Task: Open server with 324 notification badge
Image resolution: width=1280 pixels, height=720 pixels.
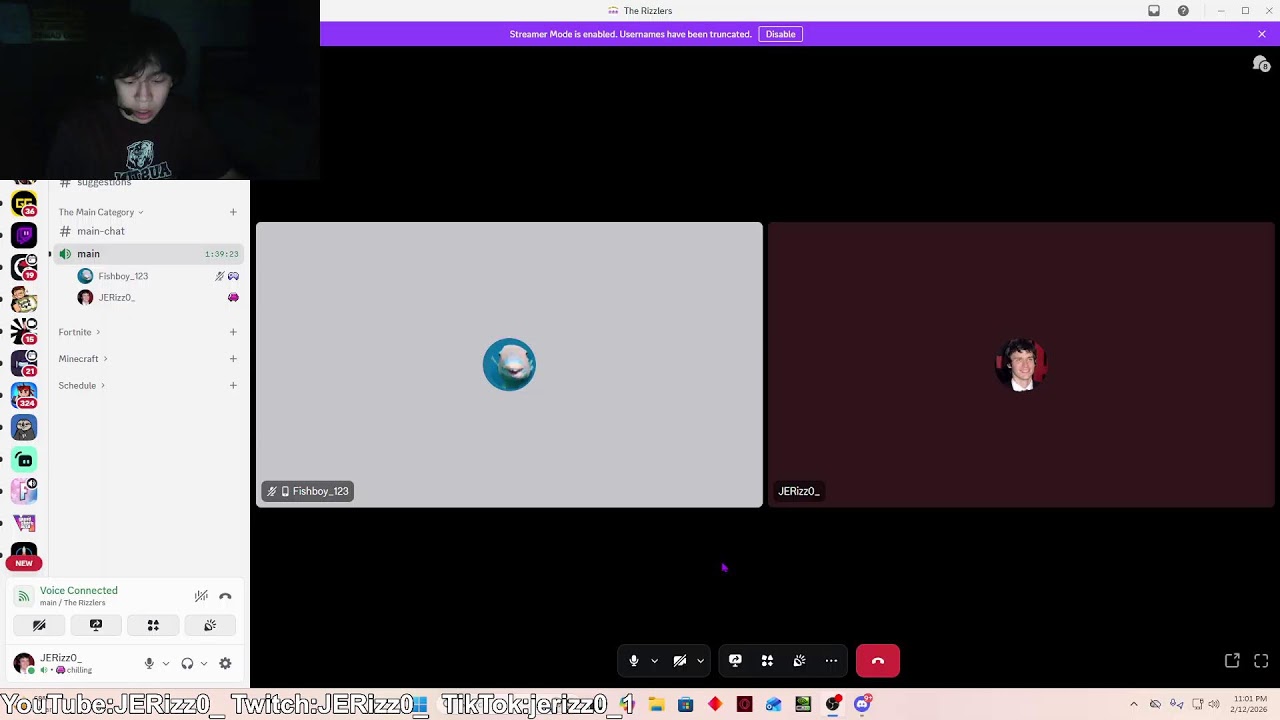Action: pyautogui.click(x=24, y=395)
